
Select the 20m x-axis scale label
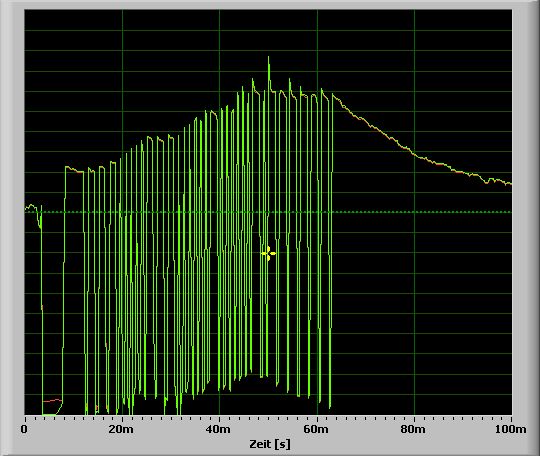tap(121, 429)
